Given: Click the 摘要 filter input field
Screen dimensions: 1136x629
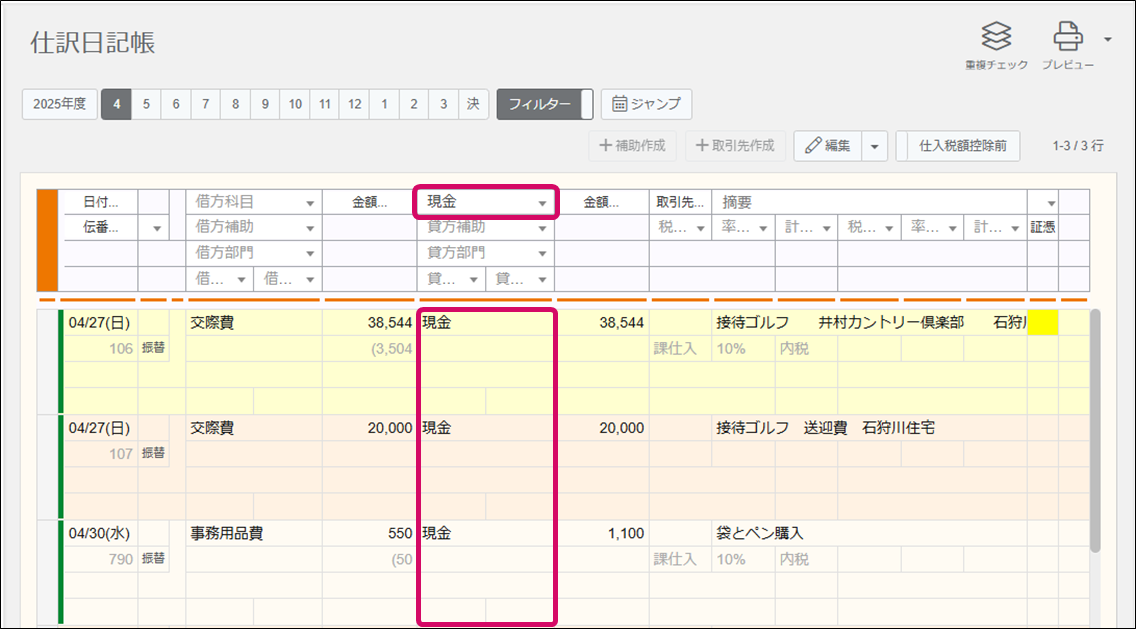Looking at the screenshot, I should [x=870, y=202].
